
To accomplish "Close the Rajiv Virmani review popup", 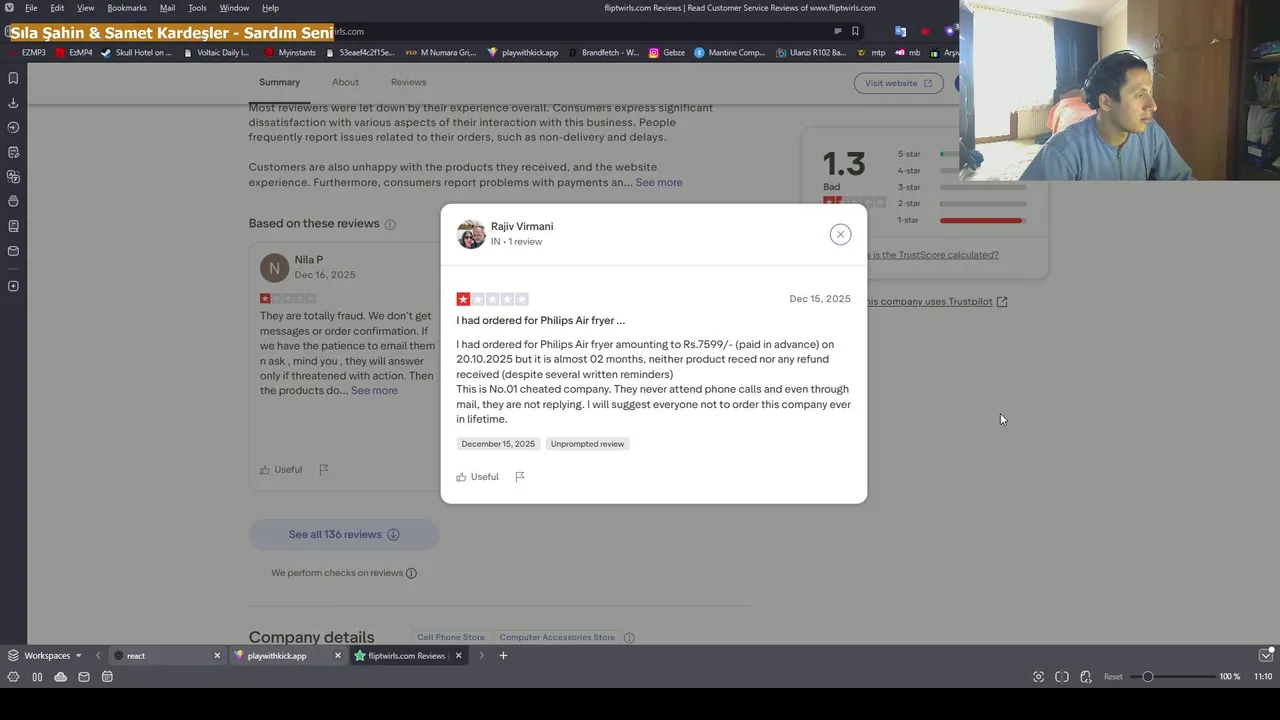I will coord(840,234).
